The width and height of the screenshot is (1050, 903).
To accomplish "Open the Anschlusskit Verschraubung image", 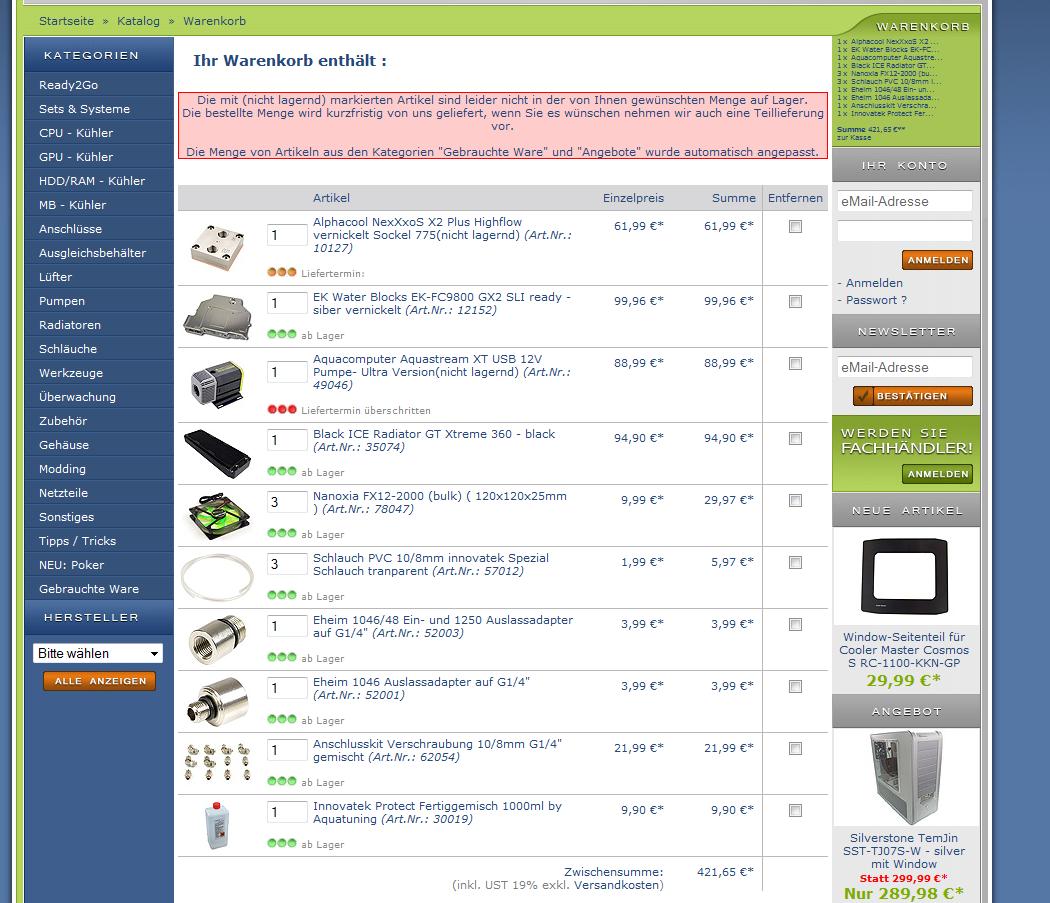I will 218,762.
